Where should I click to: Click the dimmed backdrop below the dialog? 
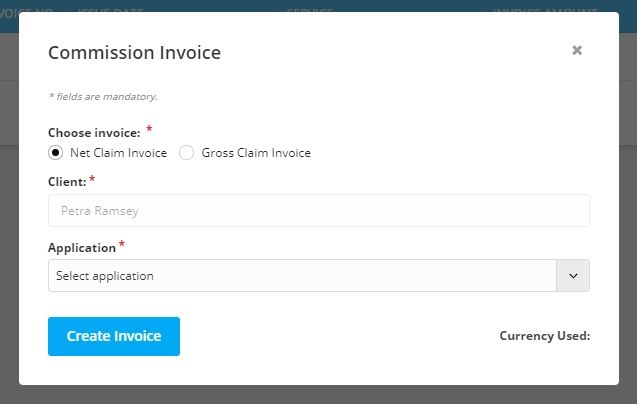coord(318,395)
